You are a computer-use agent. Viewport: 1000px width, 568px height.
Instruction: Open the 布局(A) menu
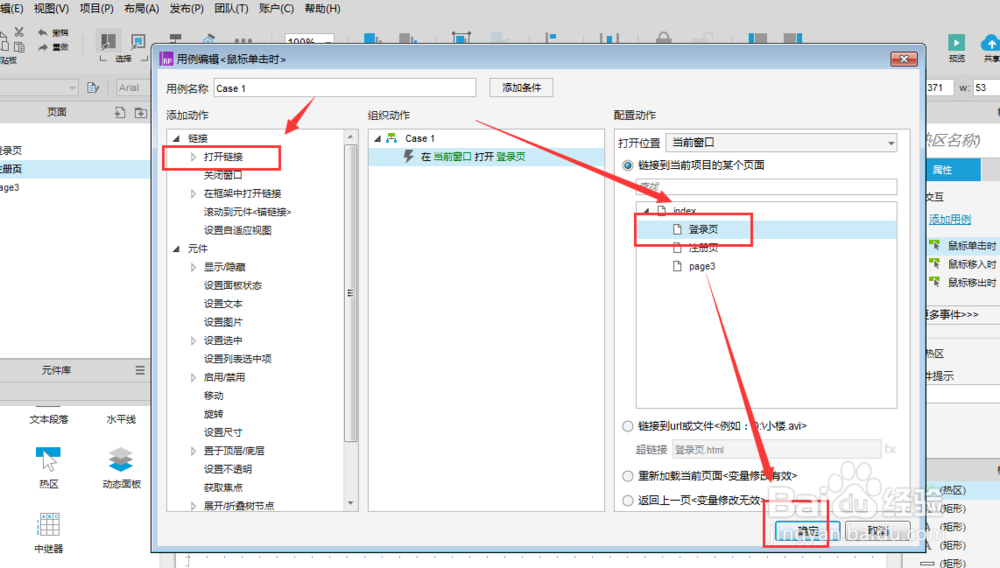click(142, 8)
